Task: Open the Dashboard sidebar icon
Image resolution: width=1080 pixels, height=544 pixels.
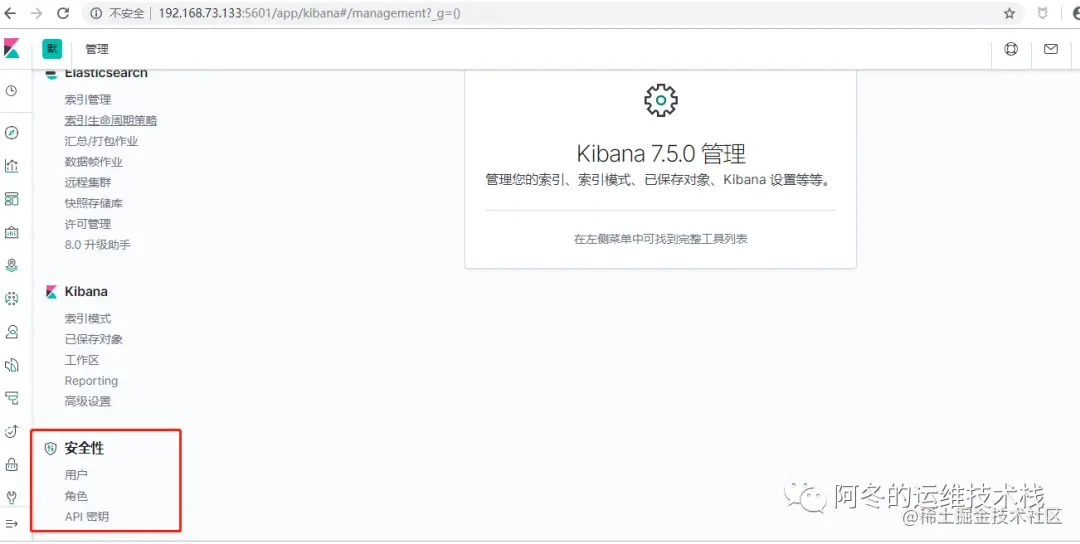Action: click(11, 199)
